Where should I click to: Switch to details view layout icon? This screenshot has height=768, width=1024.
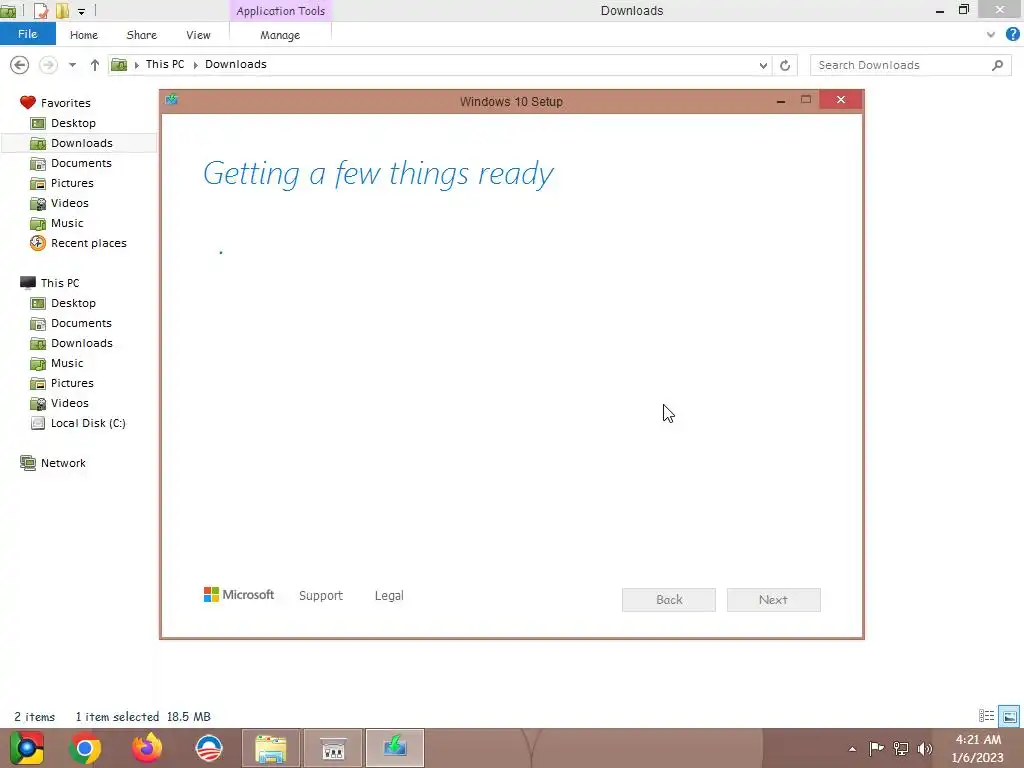pyautogui.click(x=986, y=716)
